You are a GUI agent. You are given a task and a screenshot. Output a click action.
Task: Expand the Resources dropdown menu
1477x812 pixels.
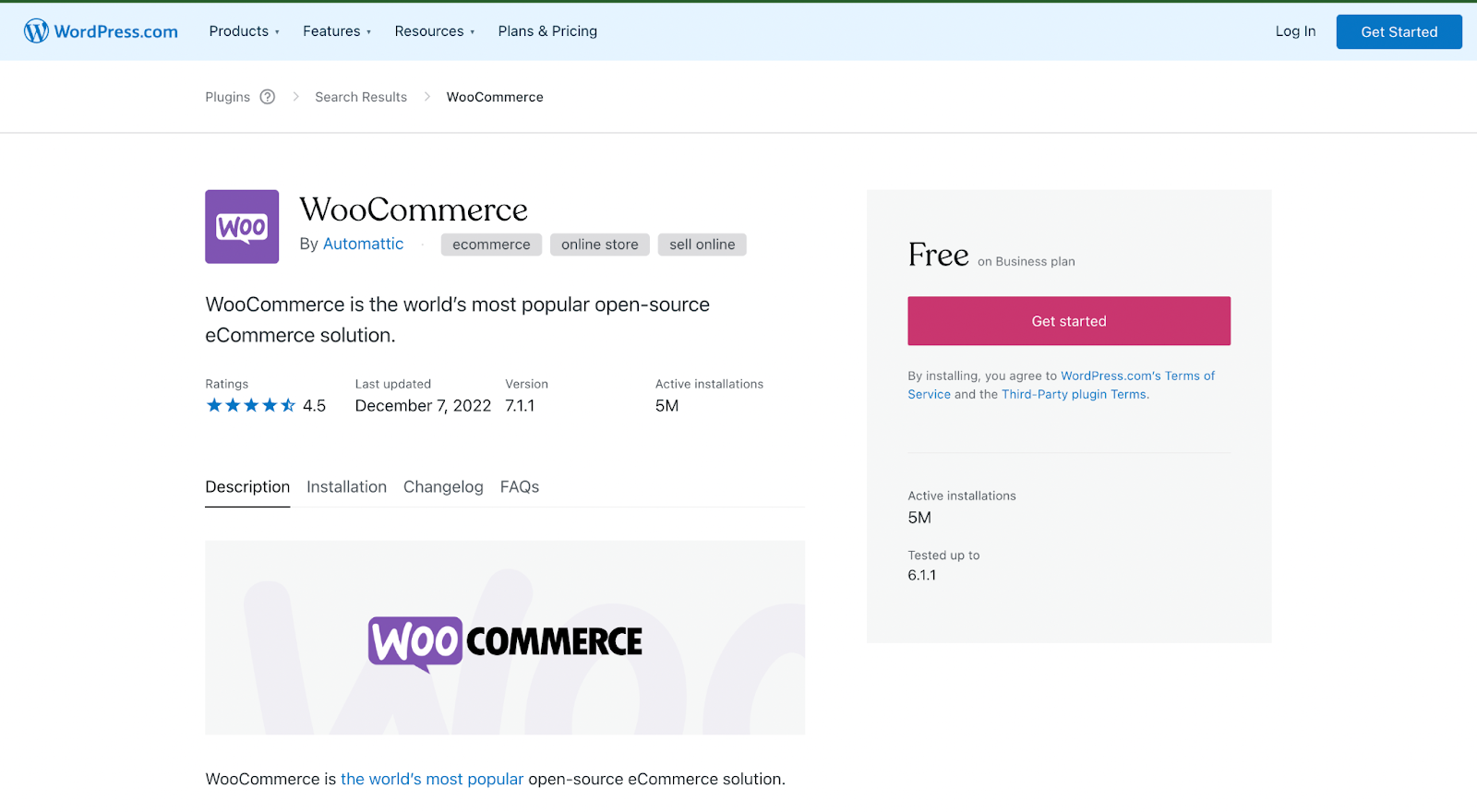435,31
